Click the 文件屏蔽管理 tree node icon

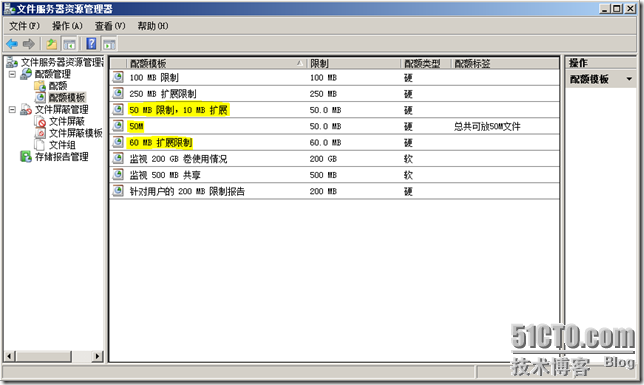coord(26,110)
